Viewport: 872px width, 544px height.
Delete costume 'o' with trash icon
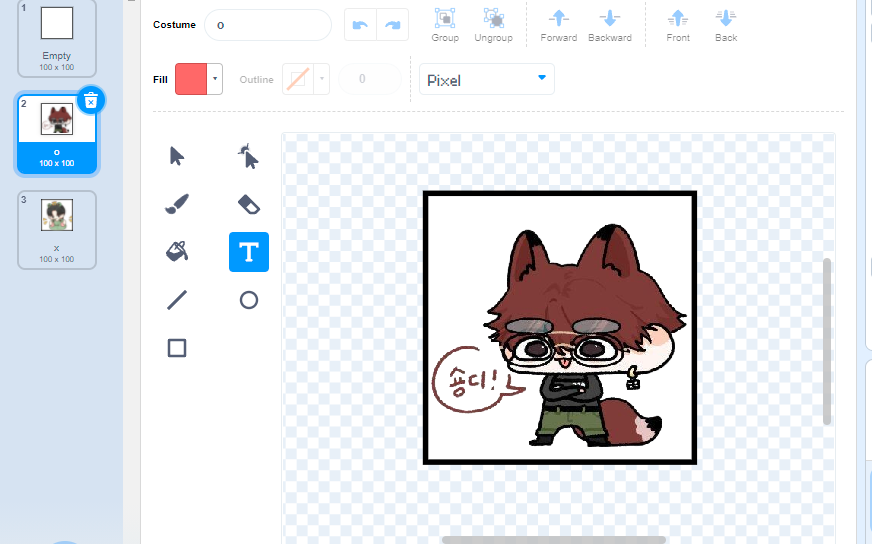click(91, 101)
